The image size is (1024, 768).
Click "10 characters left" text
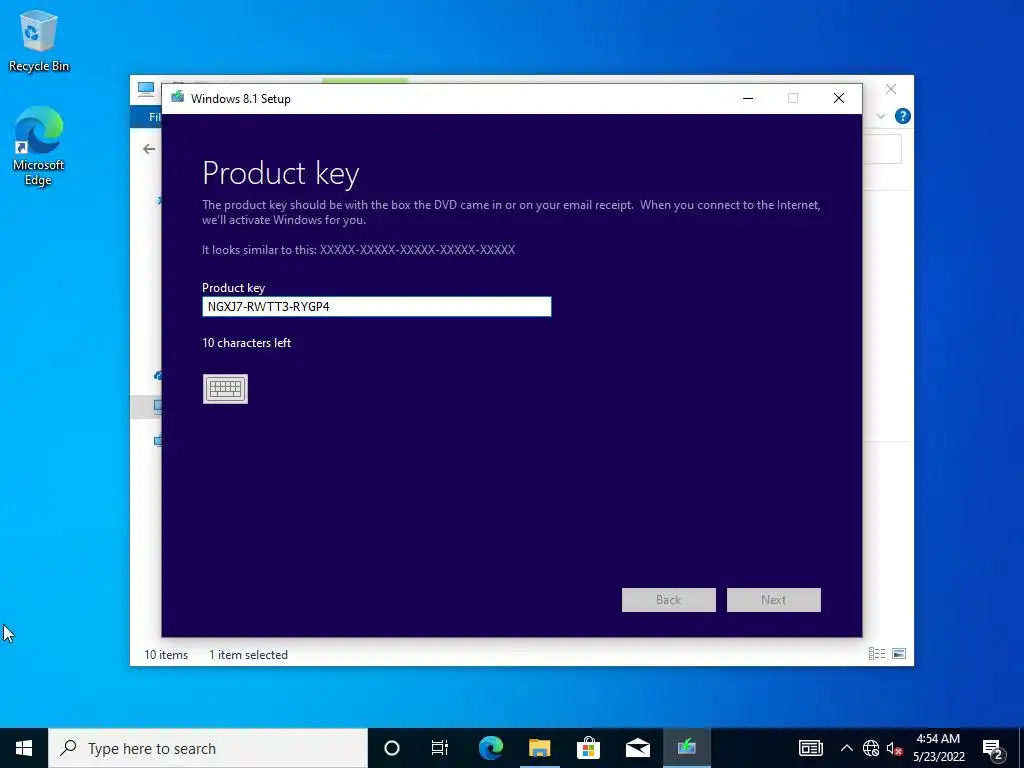tap(246, 343)
